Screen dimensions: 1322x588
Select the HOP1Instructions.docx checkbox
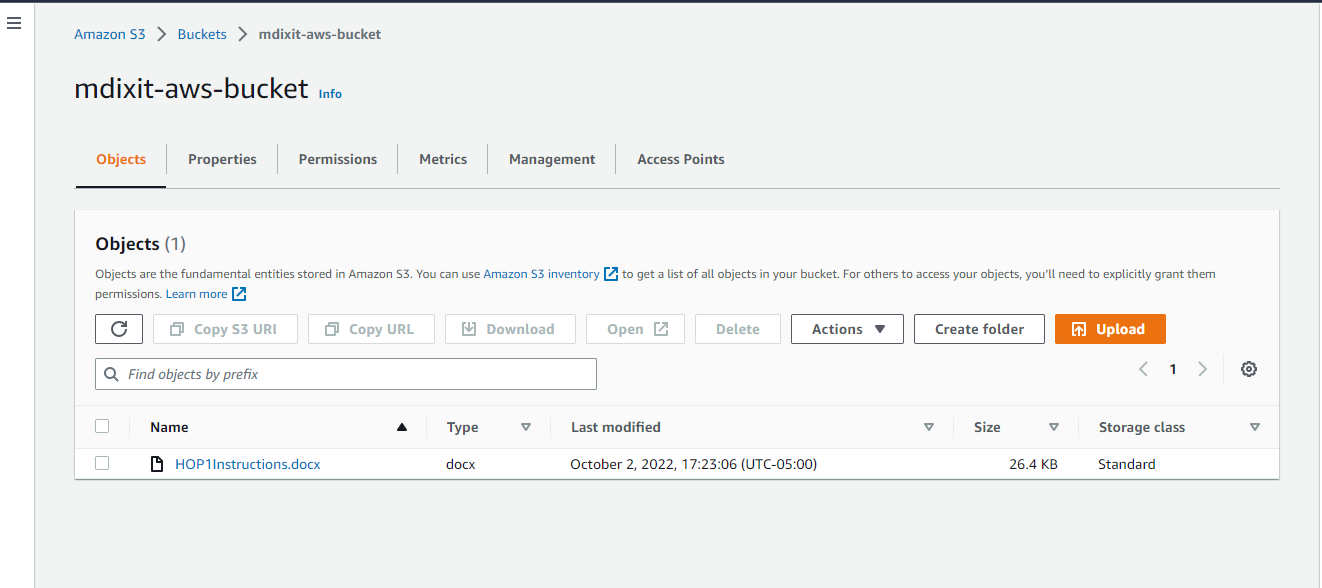point(102,463)
